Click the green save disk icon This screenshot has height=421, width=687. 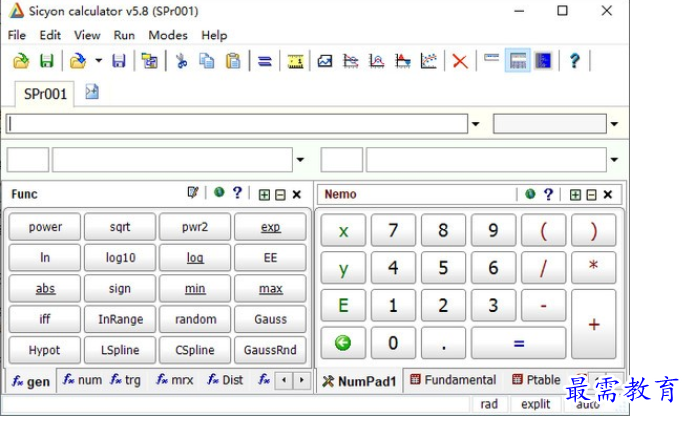click(x=47, y=61)
